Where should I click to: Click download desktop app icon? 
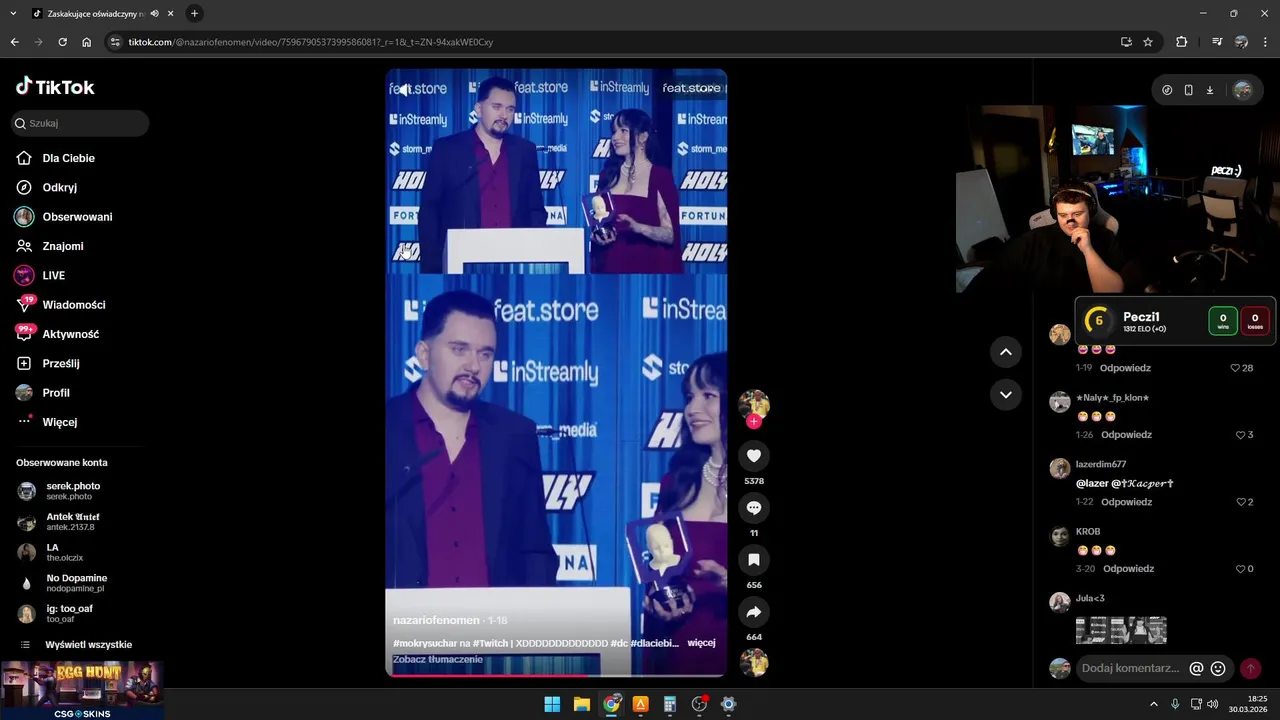click(x=1209, y=90)
